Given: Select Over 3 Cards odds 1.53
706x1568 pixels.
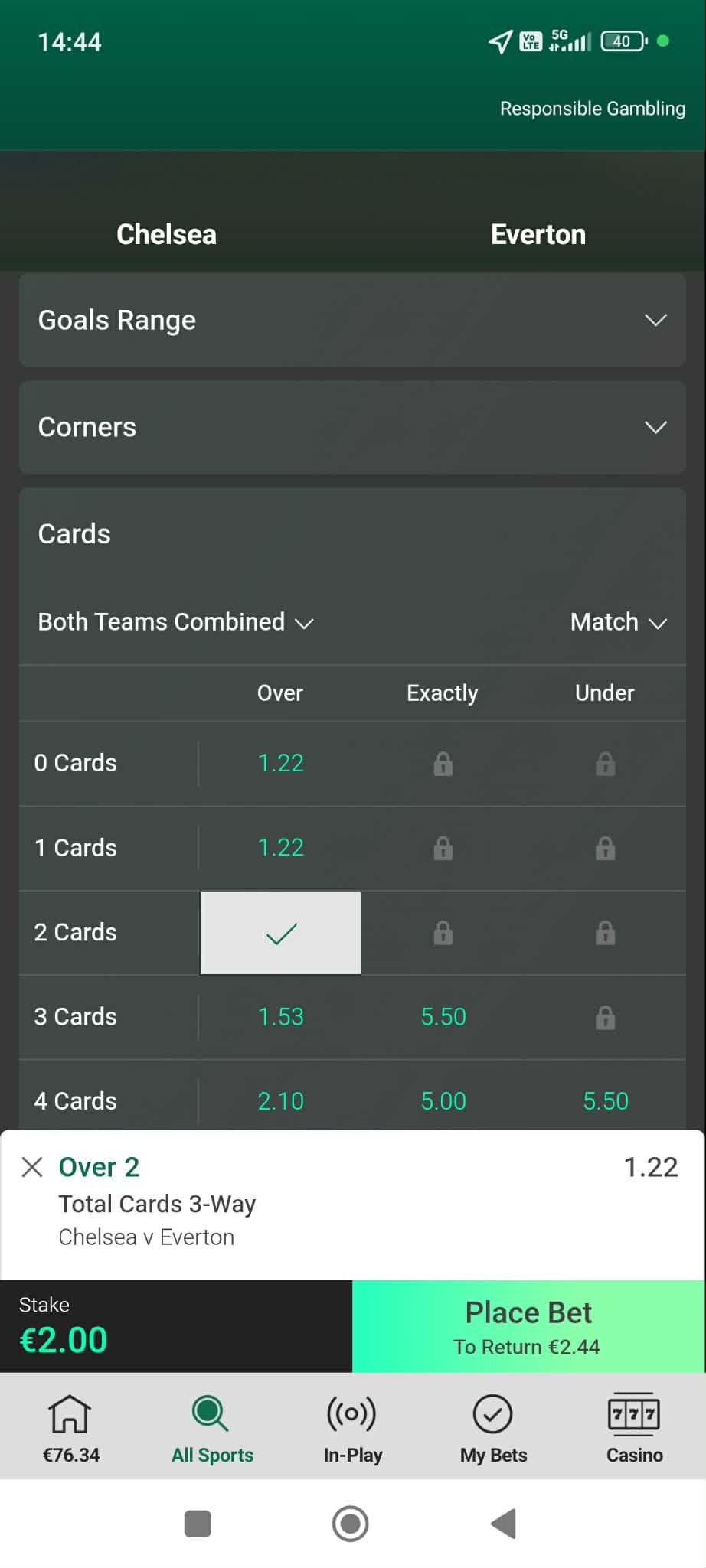Looking at the screenshot, I should point(280,1017).
